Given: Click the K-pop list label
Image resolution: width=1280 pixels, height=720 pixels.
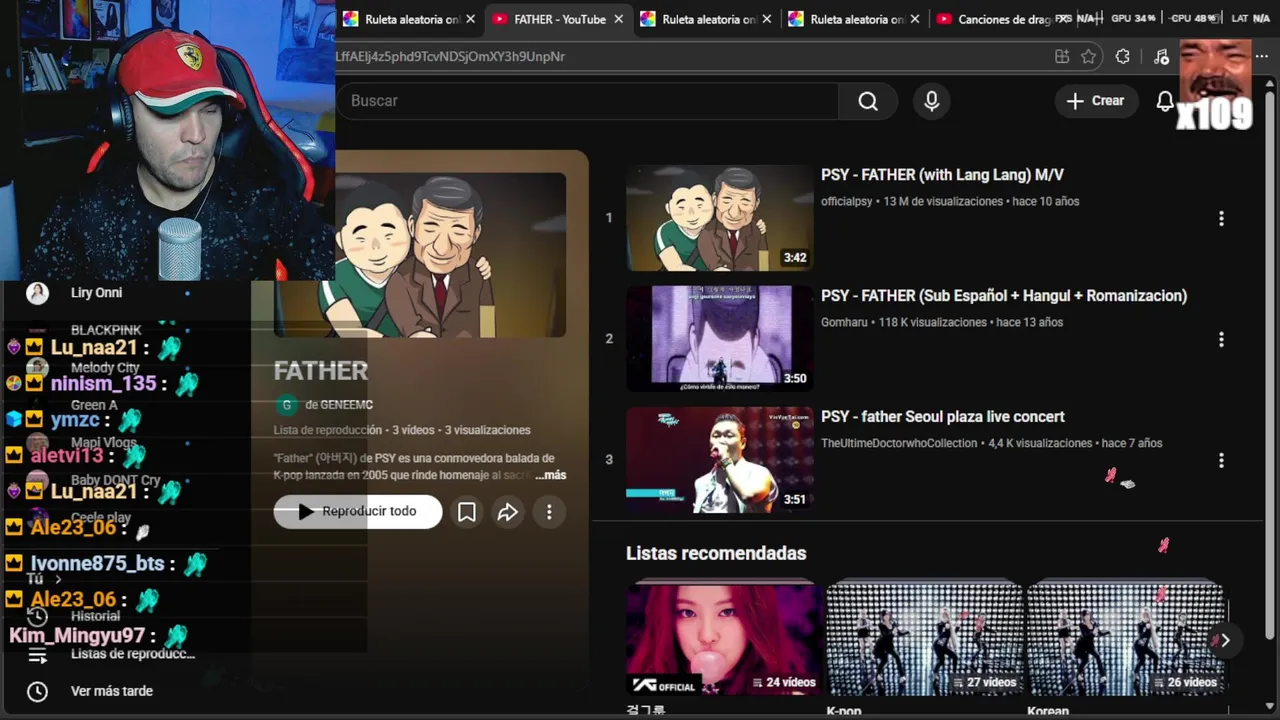Looking at the screenshot, I should pyautogui.click(x=844, y=712).
